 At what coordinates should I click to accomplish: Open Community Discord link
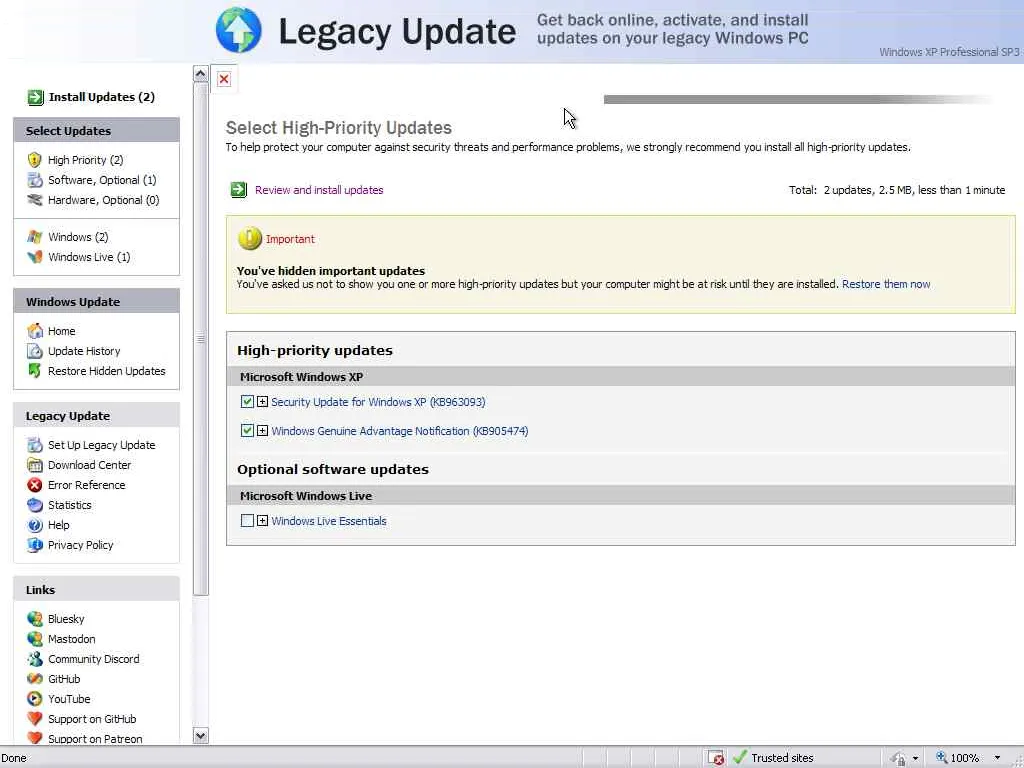pos(93,659)
